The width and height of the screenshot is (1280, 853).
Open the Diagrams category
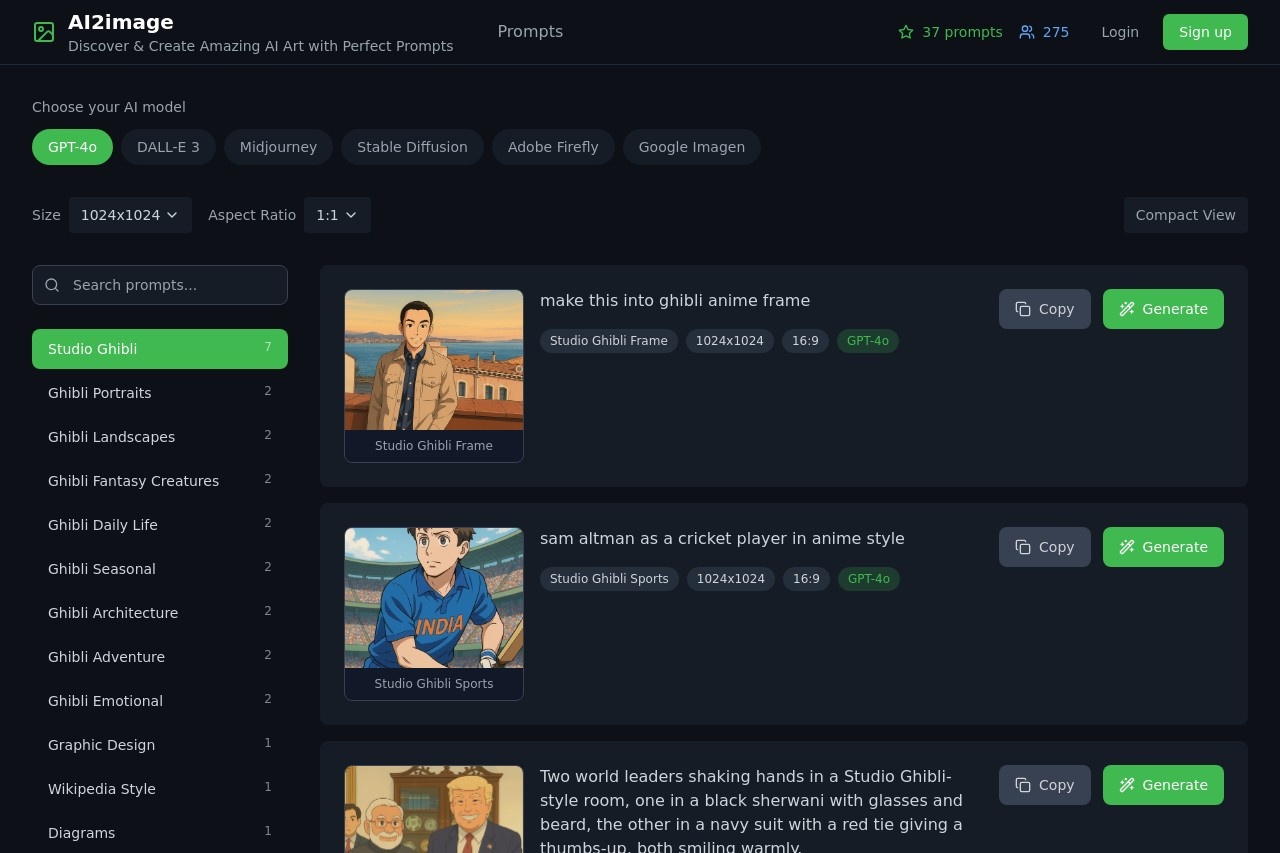click(160, 833)
